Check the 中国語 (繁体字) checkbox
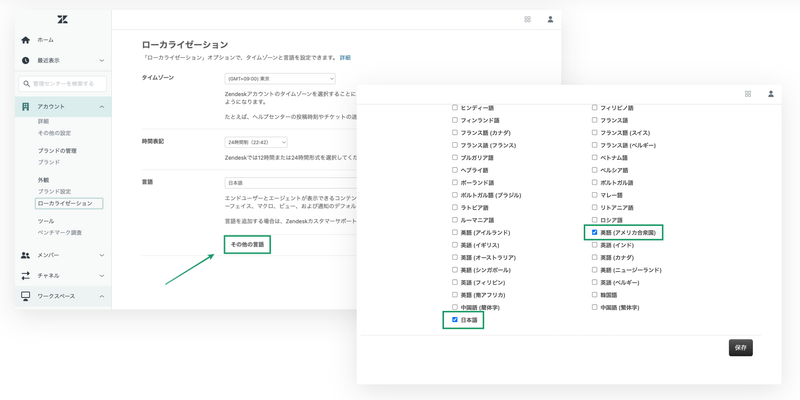Screen dimensions: 800x400 click(x=594, y=307)
